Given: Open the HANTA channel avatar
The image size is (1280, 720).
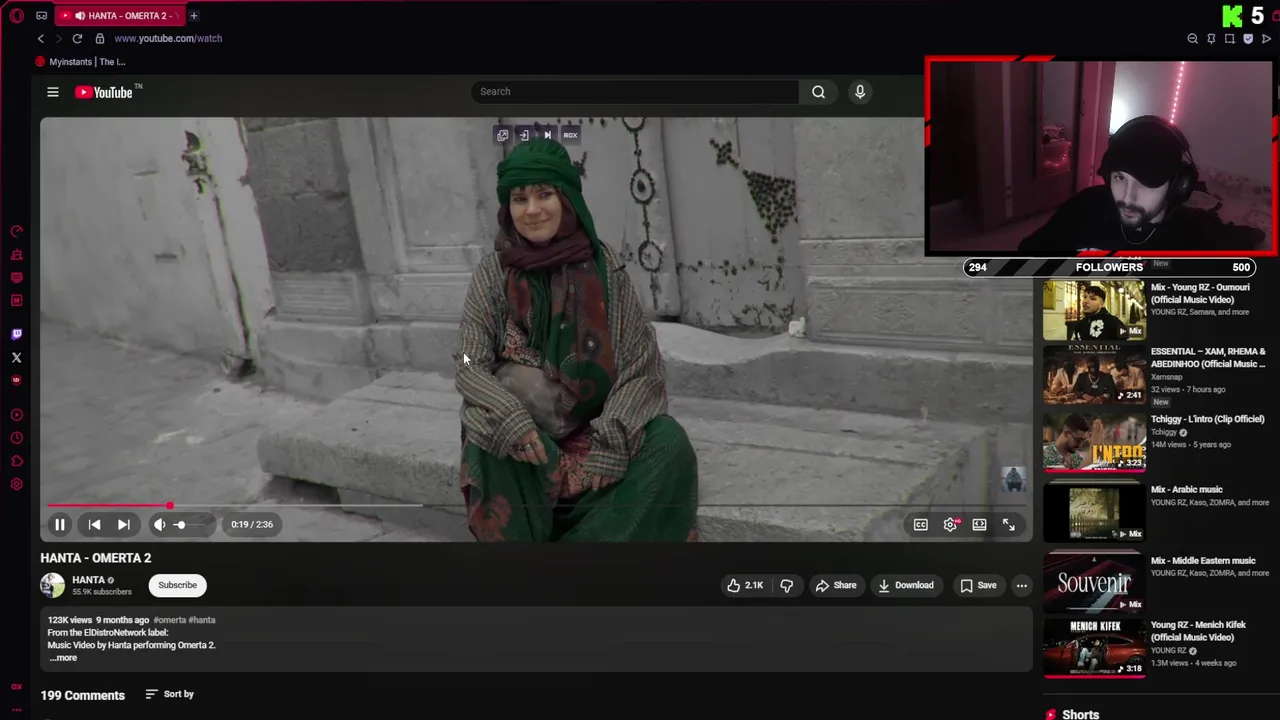Looking at the screenshot, I should coord(52,585).
